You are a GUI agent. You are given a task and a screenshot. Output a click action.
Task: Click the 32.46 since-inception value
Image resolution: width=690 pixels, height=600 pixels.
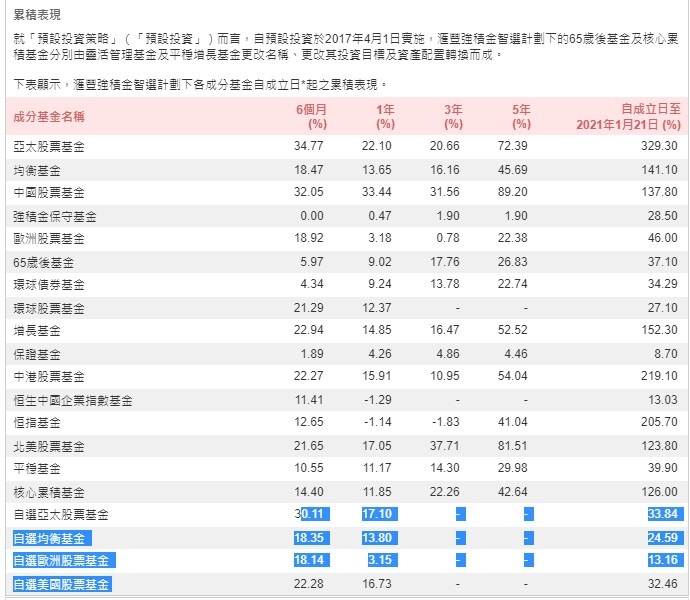click(663, 584)
